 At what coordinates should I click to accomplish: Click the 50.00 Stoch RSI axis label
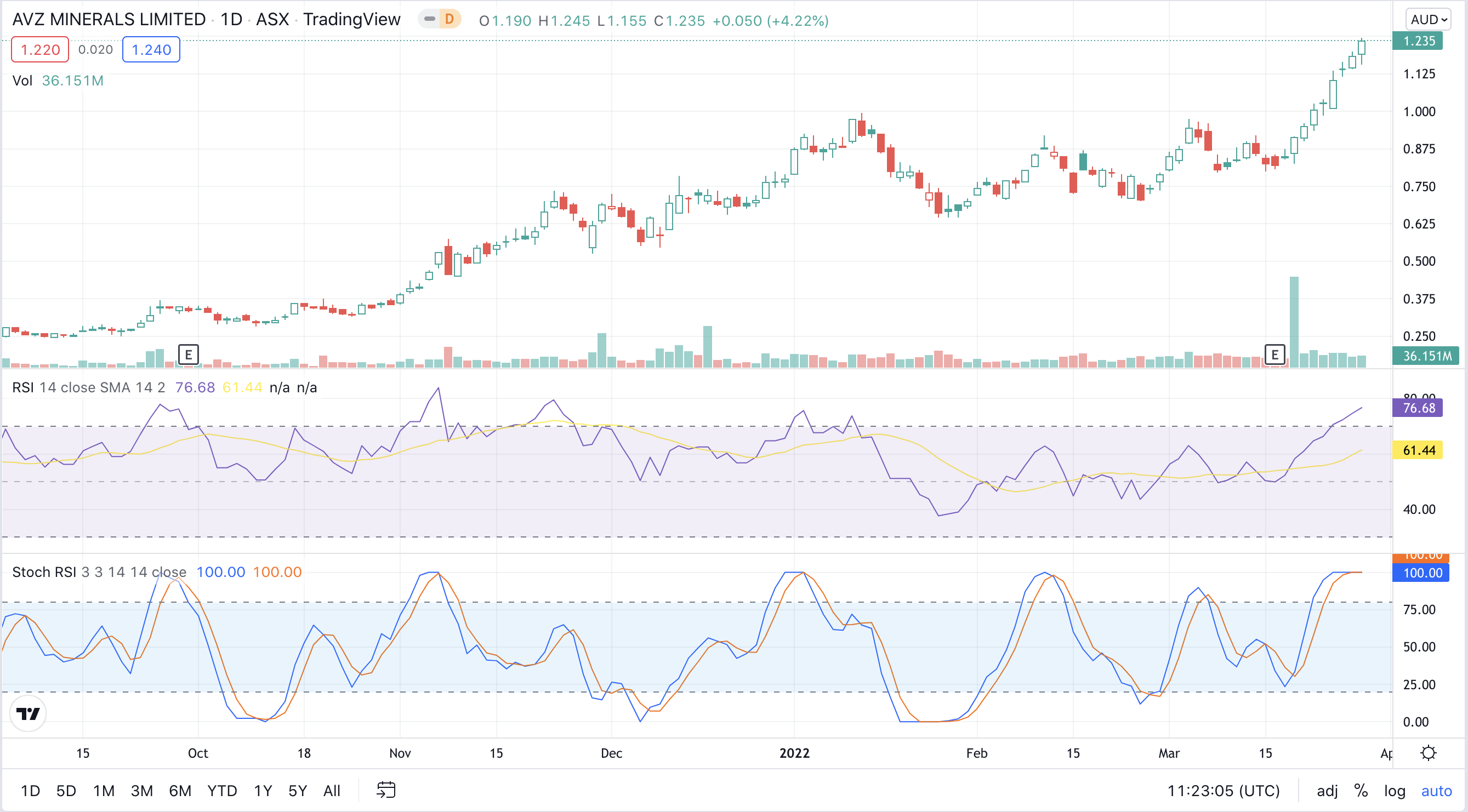tap(1419, 647)
